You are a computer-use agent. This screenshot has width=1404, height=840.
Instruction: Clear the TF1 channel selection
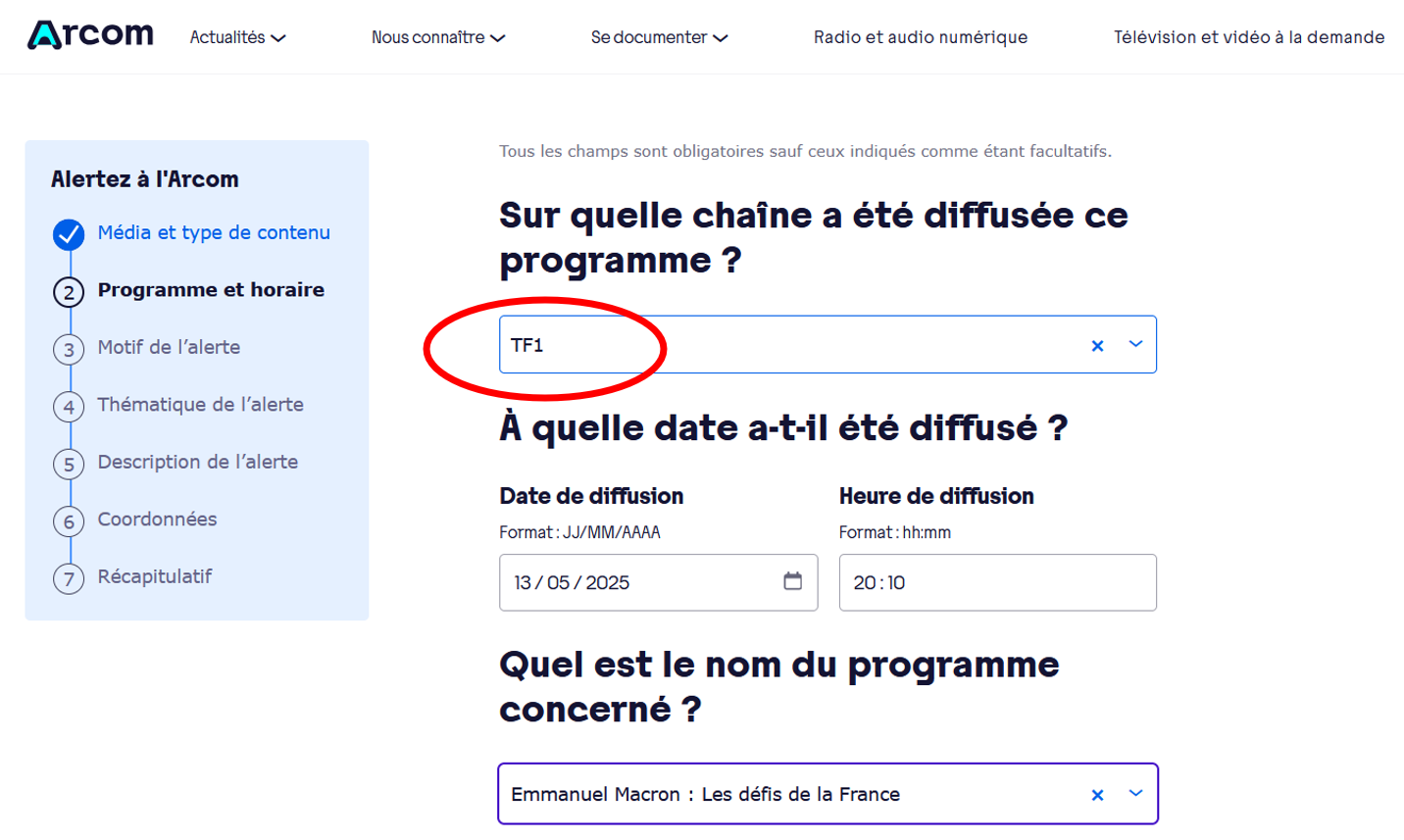click(1097, 345)
